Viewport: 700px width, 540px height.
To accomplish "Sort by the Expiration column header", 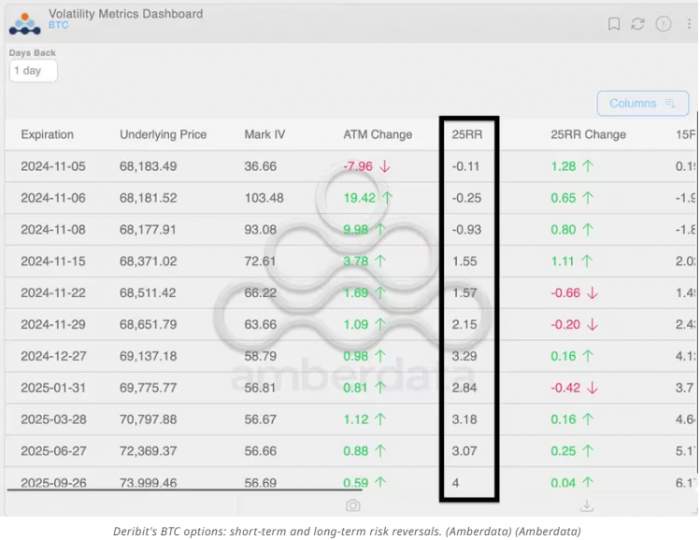I will click(47, 135).
